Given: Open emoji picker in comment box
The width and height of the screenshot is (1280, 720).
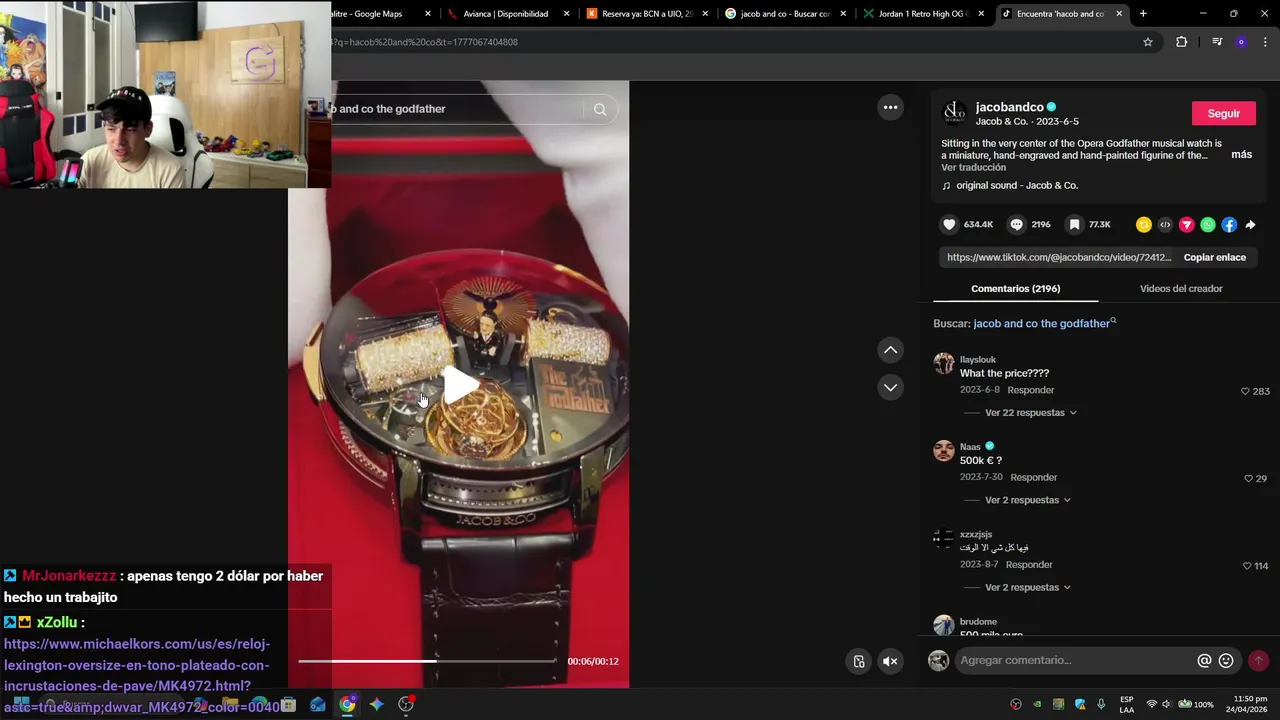Looking at the screenshot, I should tap(1226, 660).
